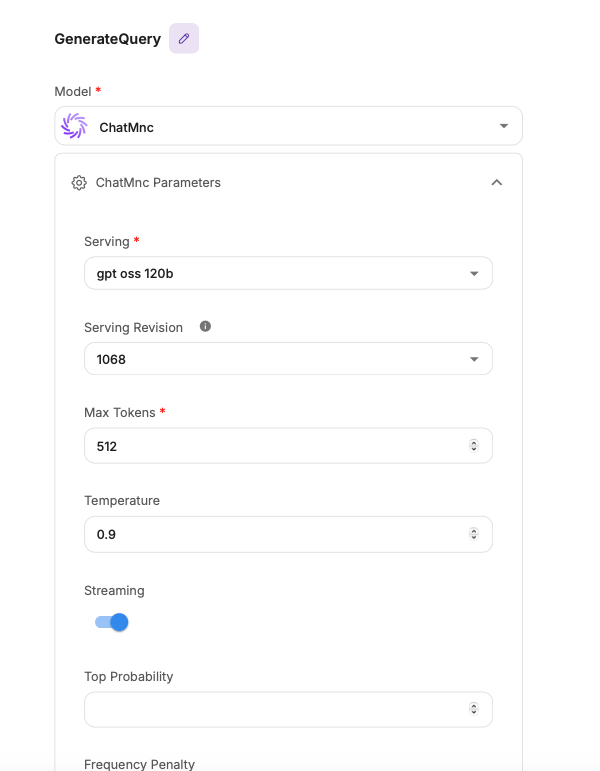The image size is (600, 771).
Task: Click the Serving Revision label
Action: (133, 327)
